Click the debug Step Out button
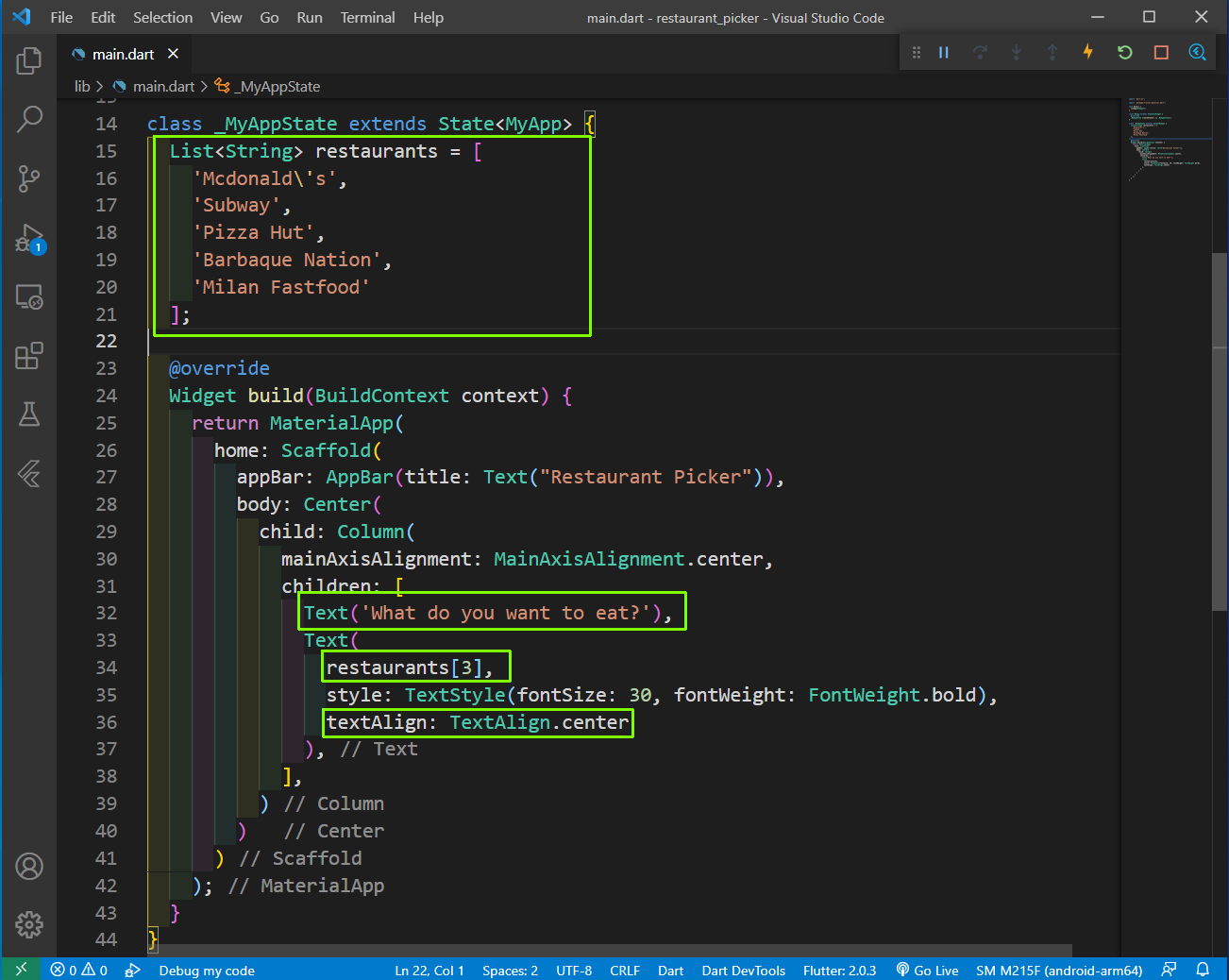The image size is (1229, 980). tap(1052, 52)
